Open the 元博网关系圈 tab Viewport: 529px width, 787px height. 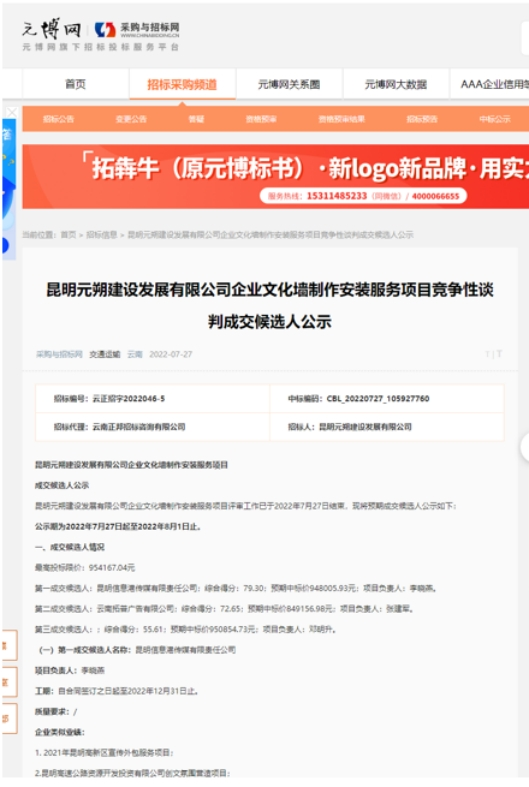coord(289,84)
